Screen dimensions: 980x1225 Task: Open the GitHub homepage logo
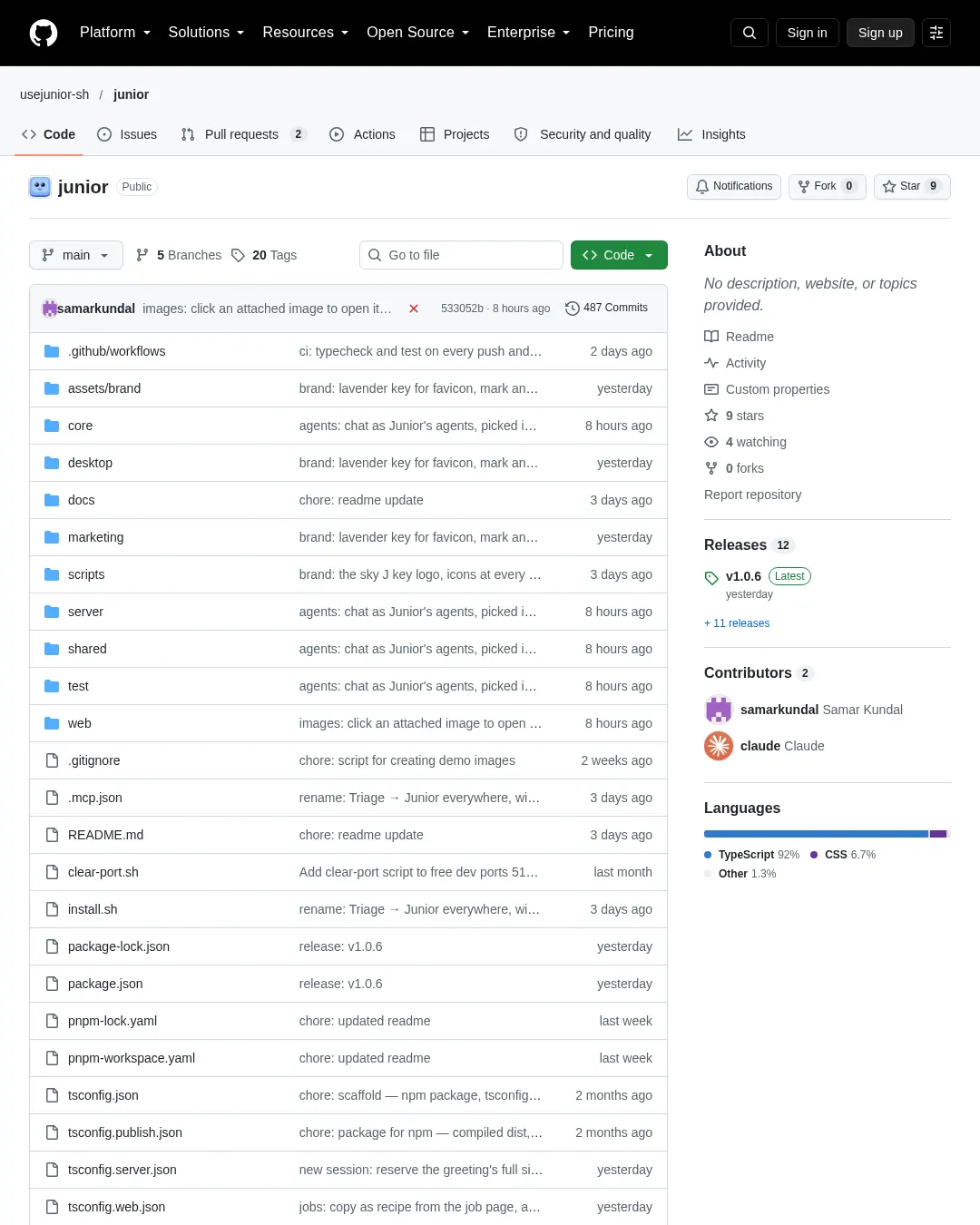point(44,33)
